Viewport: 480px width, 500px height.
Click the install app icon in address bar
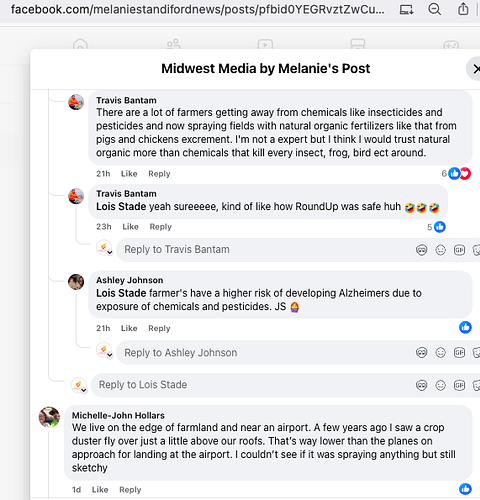click(406, 9)
